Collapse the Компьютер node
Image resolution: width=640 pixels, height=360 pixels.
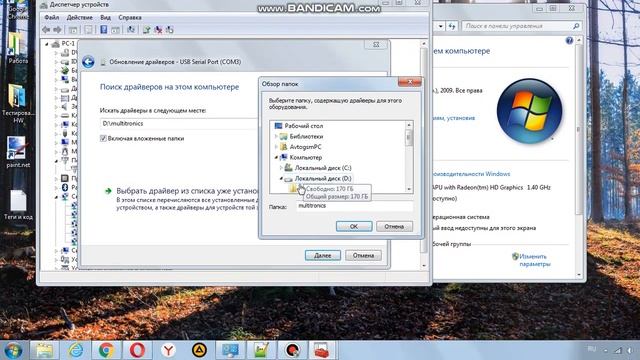(276, 158)
